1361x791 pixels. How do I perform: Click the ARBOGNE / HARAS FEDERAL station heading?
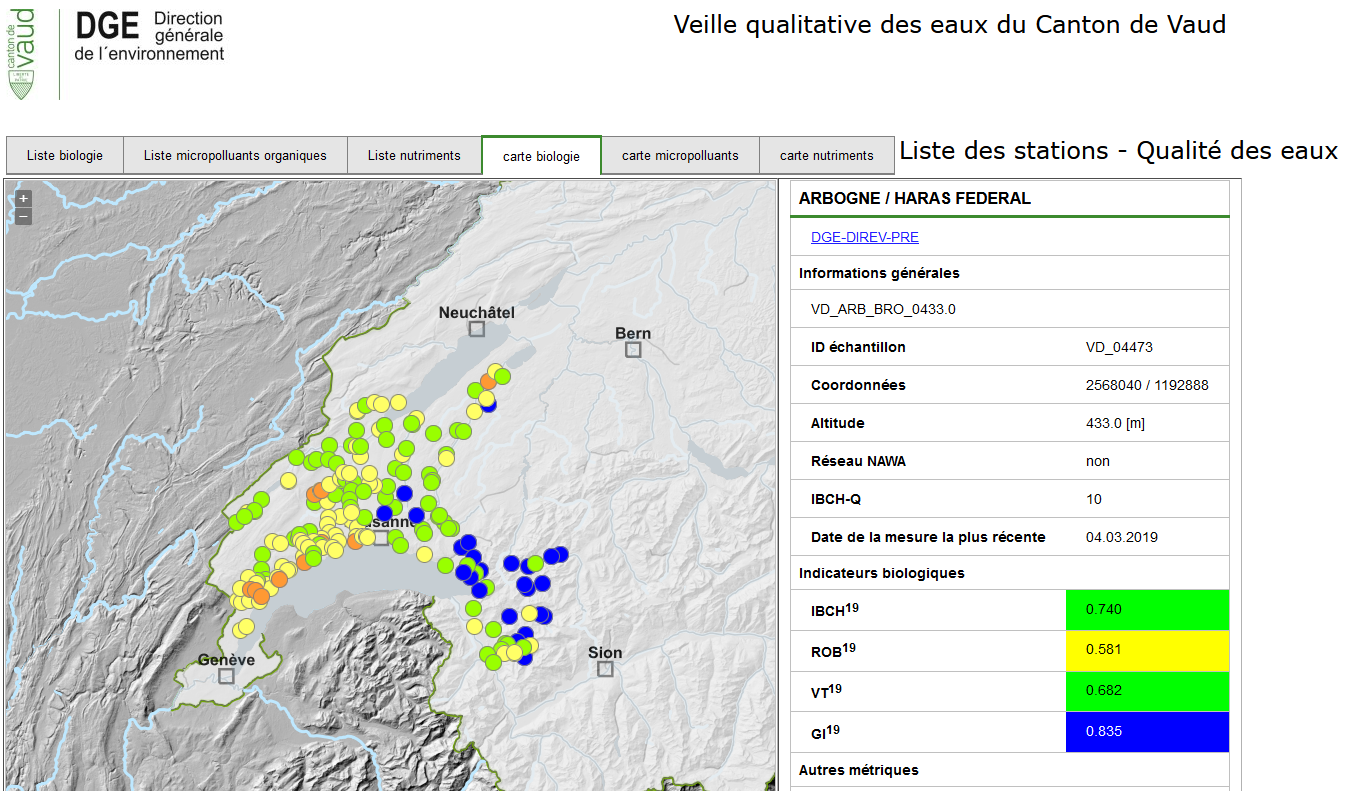pyautogui.click(x=915, y=198)
